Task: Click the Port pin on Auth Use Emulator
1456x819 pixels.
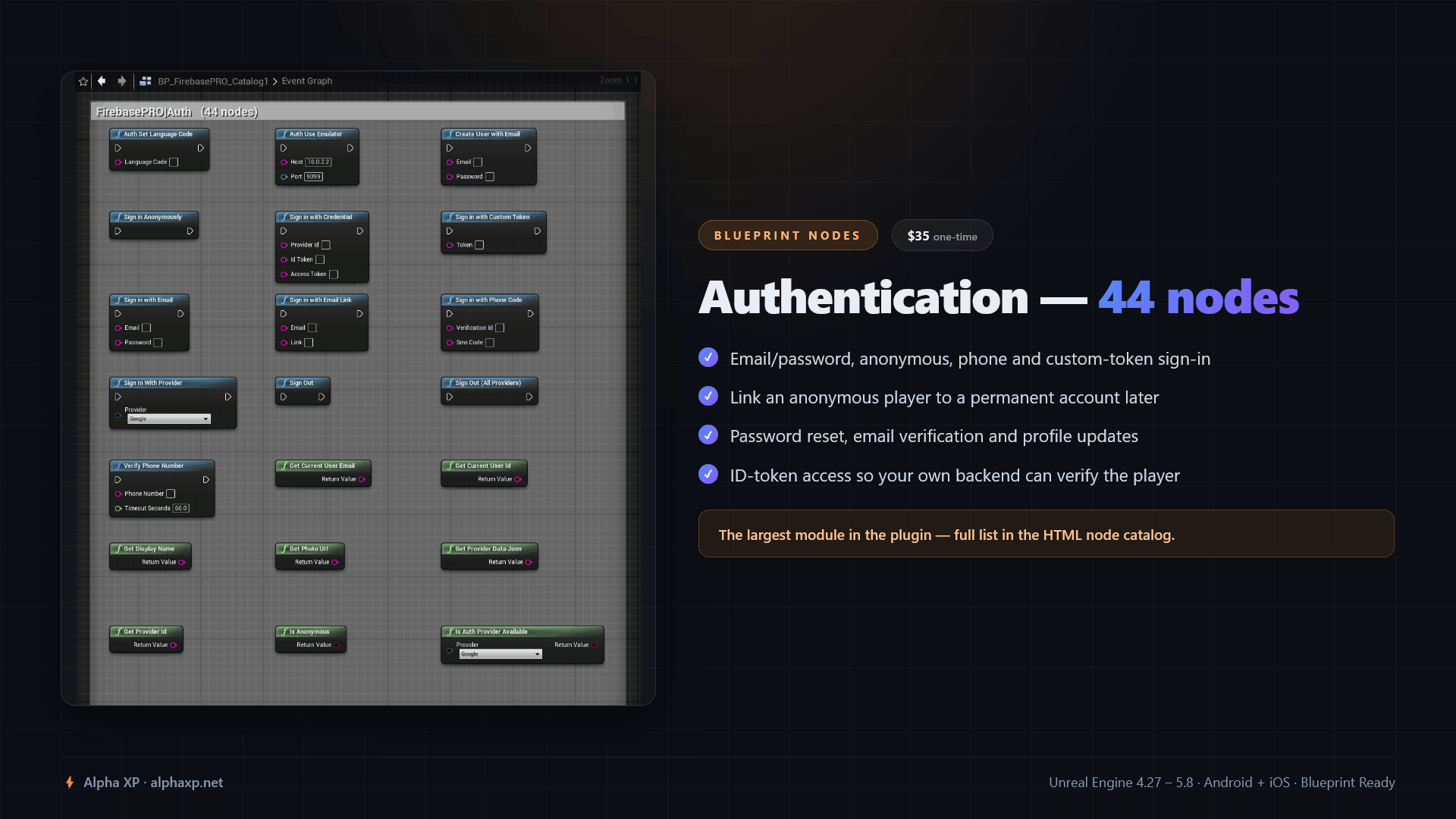Action: (284, 177)
